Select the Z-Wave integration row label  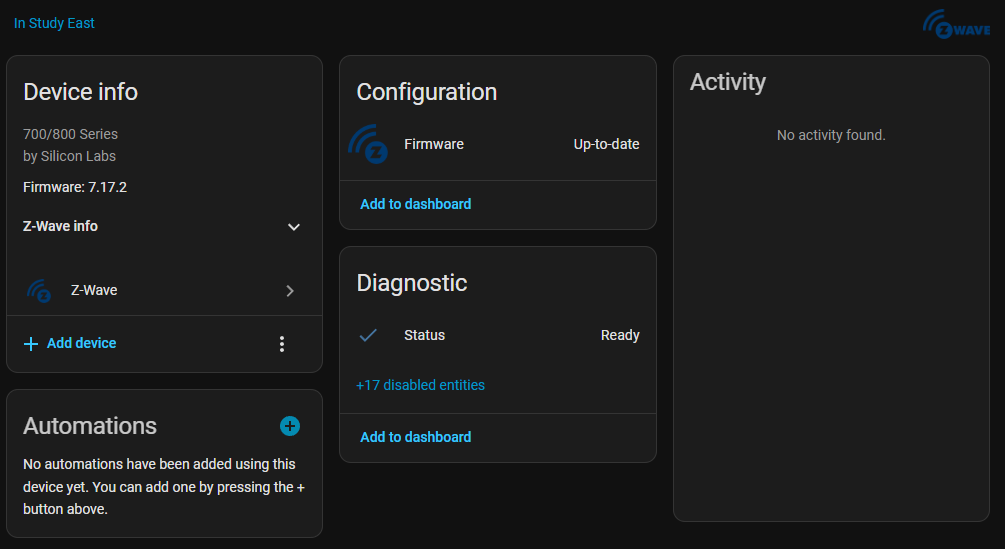[94, 290]
